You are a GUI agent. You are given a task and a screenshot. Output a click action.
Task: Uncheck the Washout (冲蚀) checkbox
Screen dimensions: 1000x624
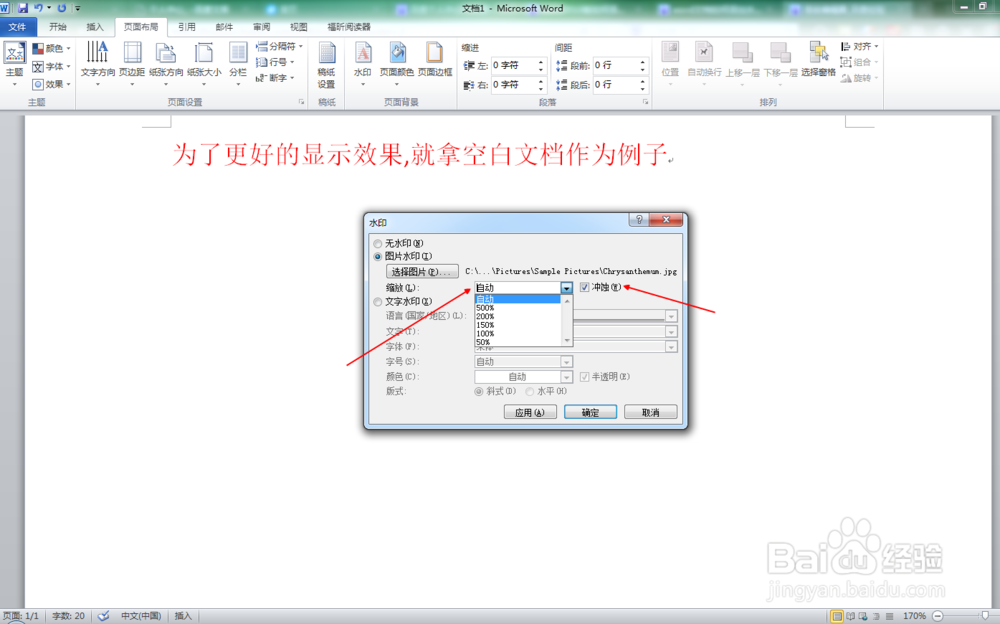583,286
